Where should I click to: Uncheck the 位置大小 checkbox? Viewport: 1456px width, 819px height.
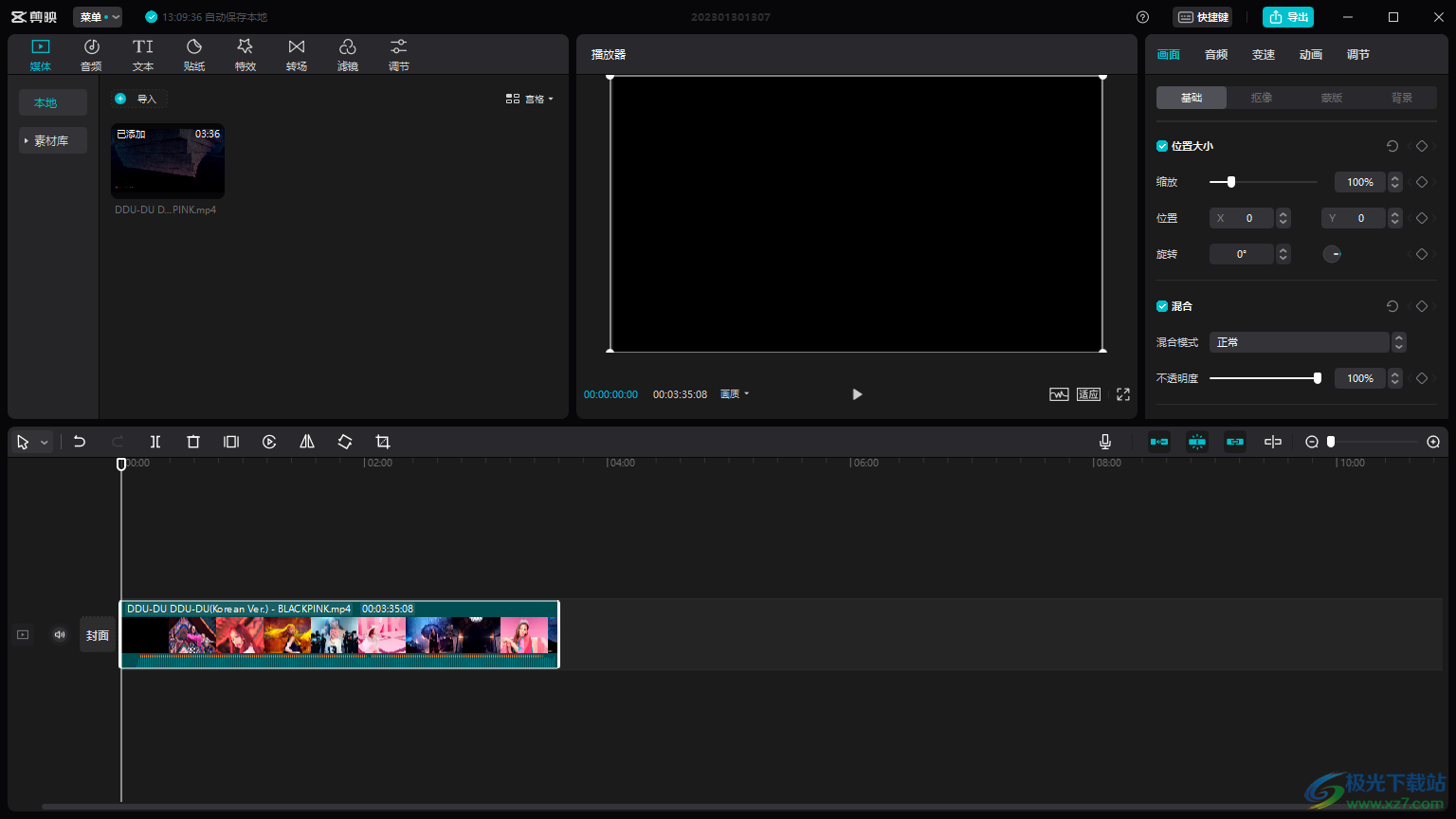click(1162, 146)
